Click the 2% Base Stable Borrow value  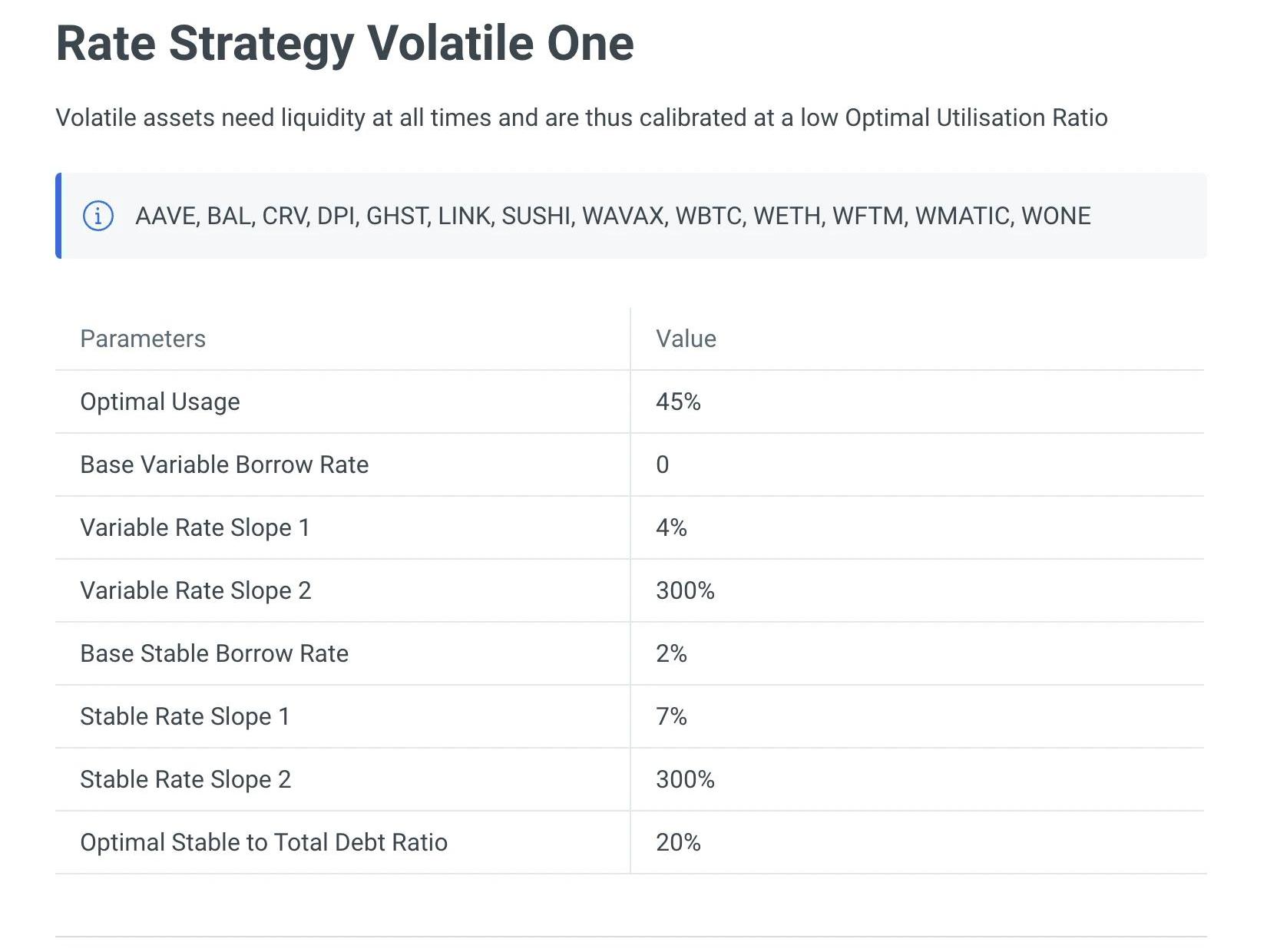click(x=671, y=653)
